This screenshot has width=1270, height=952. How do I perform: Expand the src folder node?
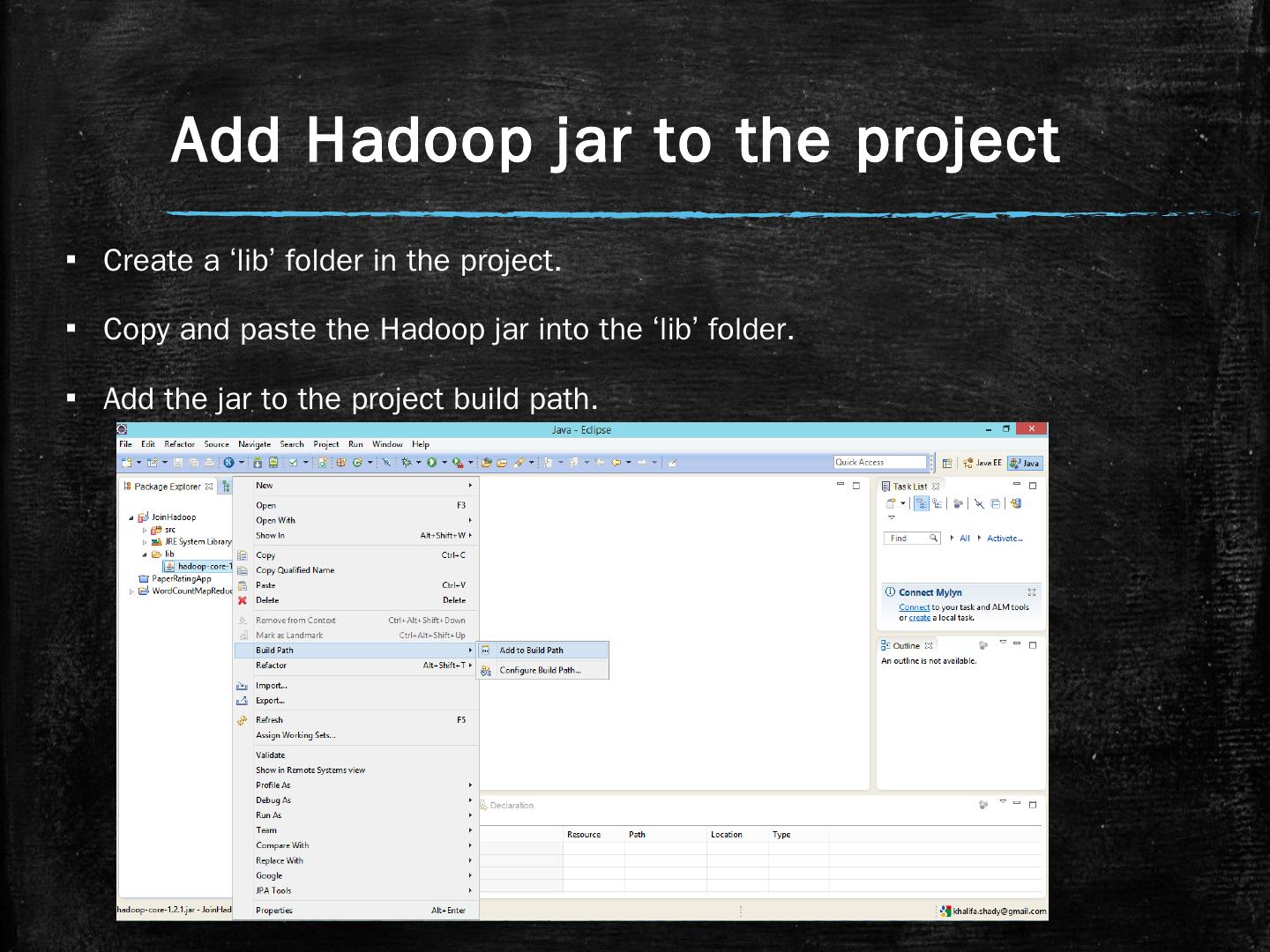(145, 531)
